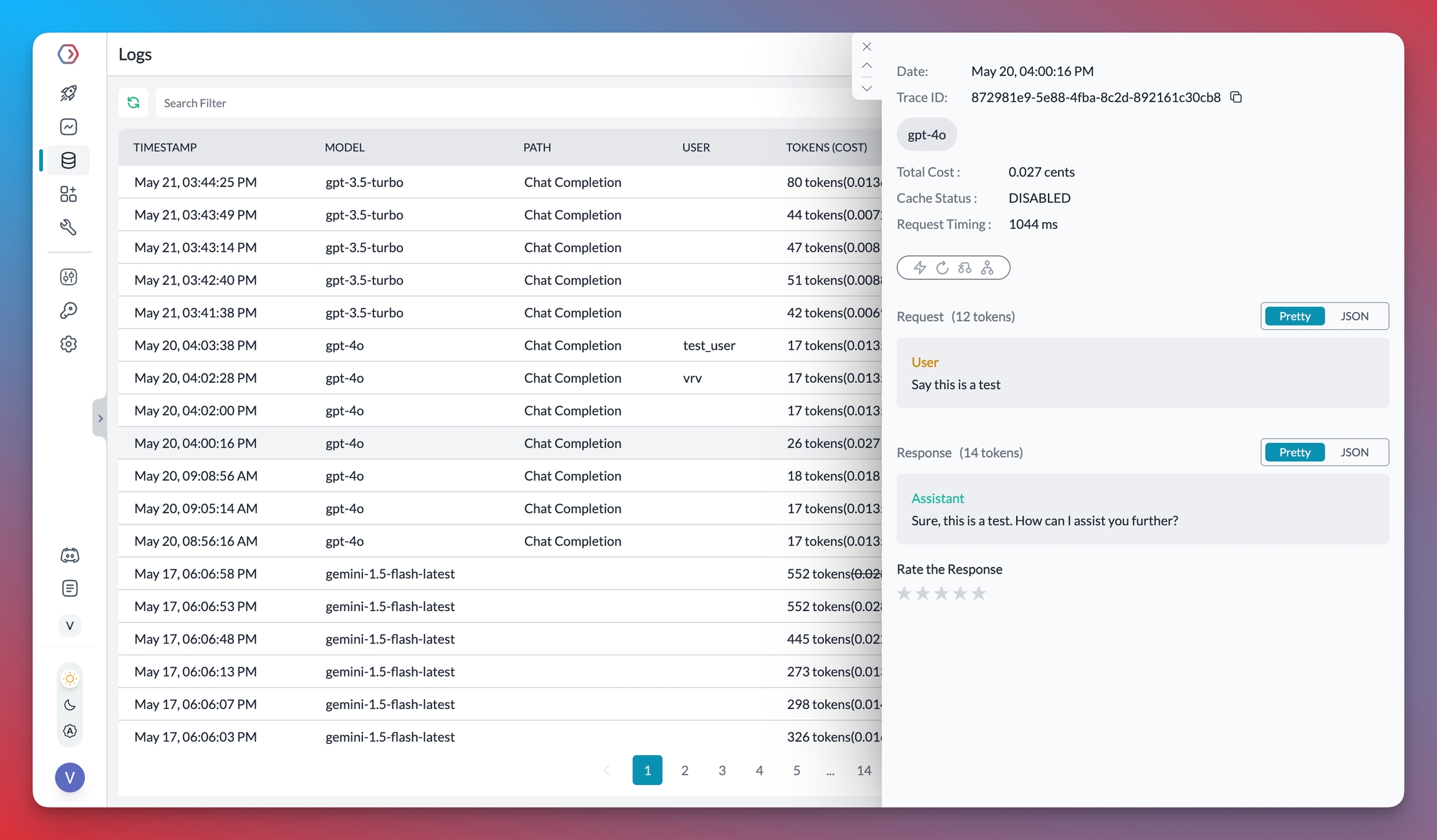Viewport: 1437px width, 840px height.
Task: Go to next log with down chevron
Action: click(866, 88)
